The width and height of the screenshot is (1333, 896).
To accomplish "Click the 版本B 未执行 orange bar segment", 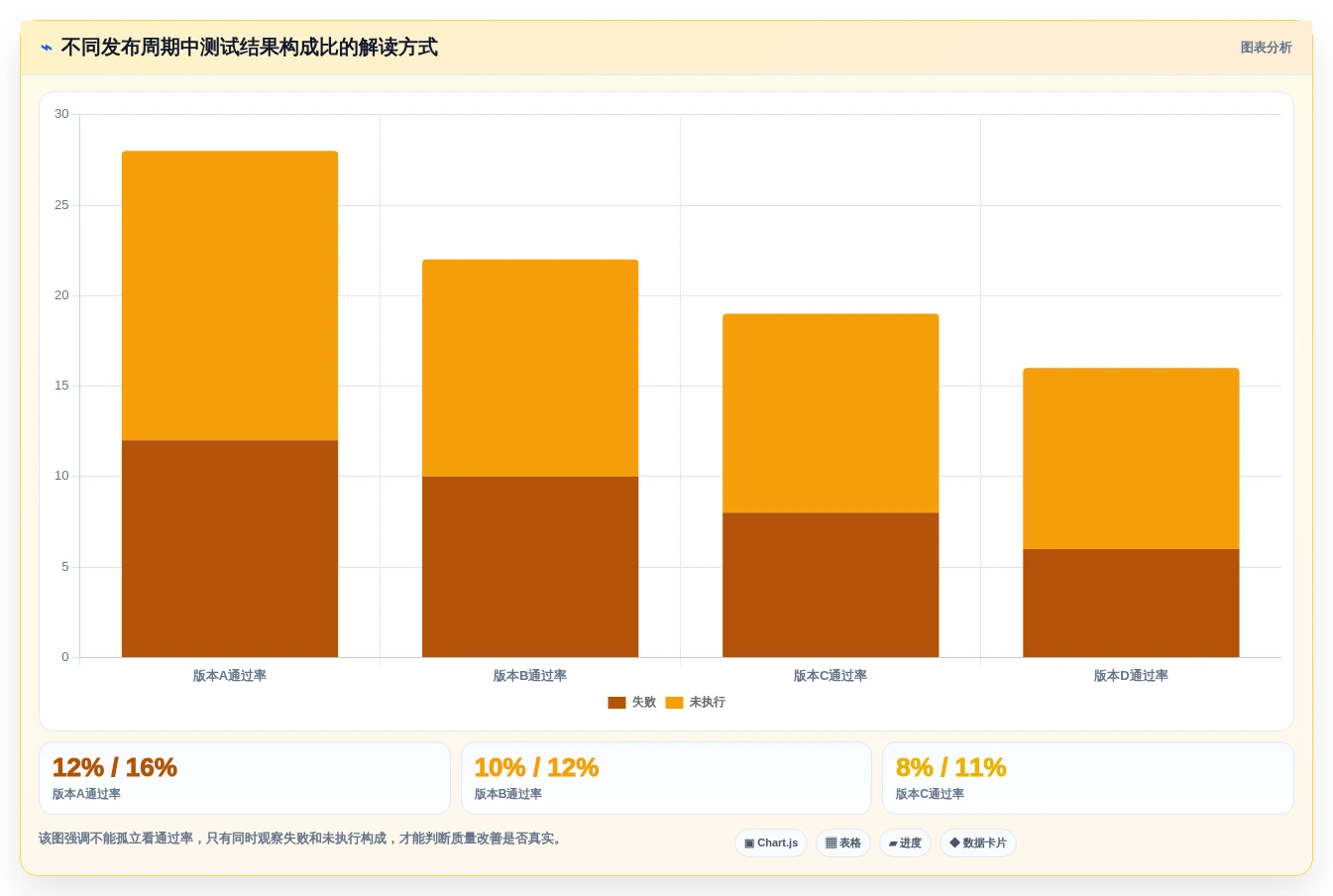I will pyautogui.click(x=530, y=368).
